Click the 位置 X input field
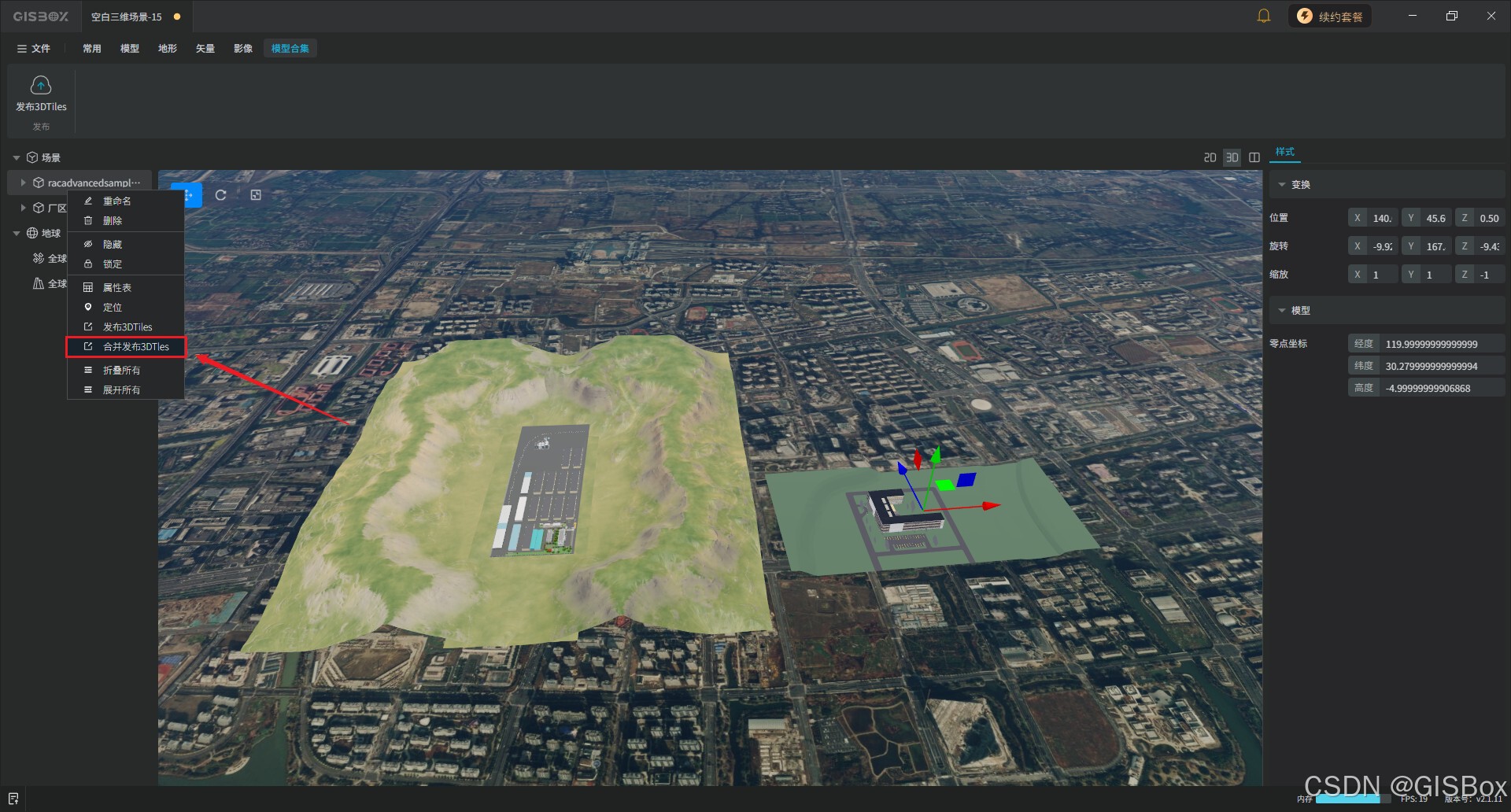1511x812 pixels. (x=1373, y=218)
